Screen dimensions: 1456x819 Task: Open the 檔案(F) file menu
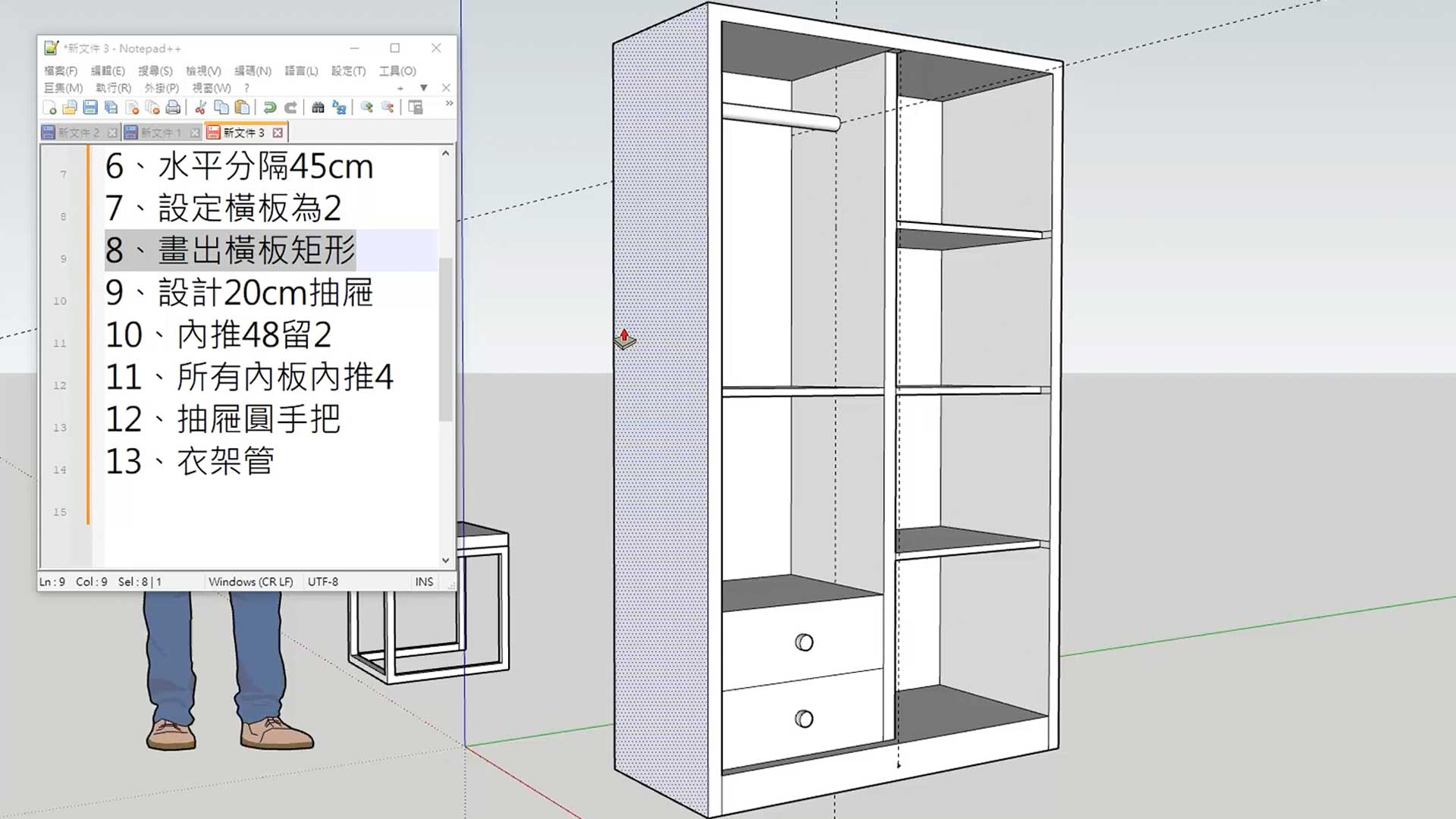[61, 71]
